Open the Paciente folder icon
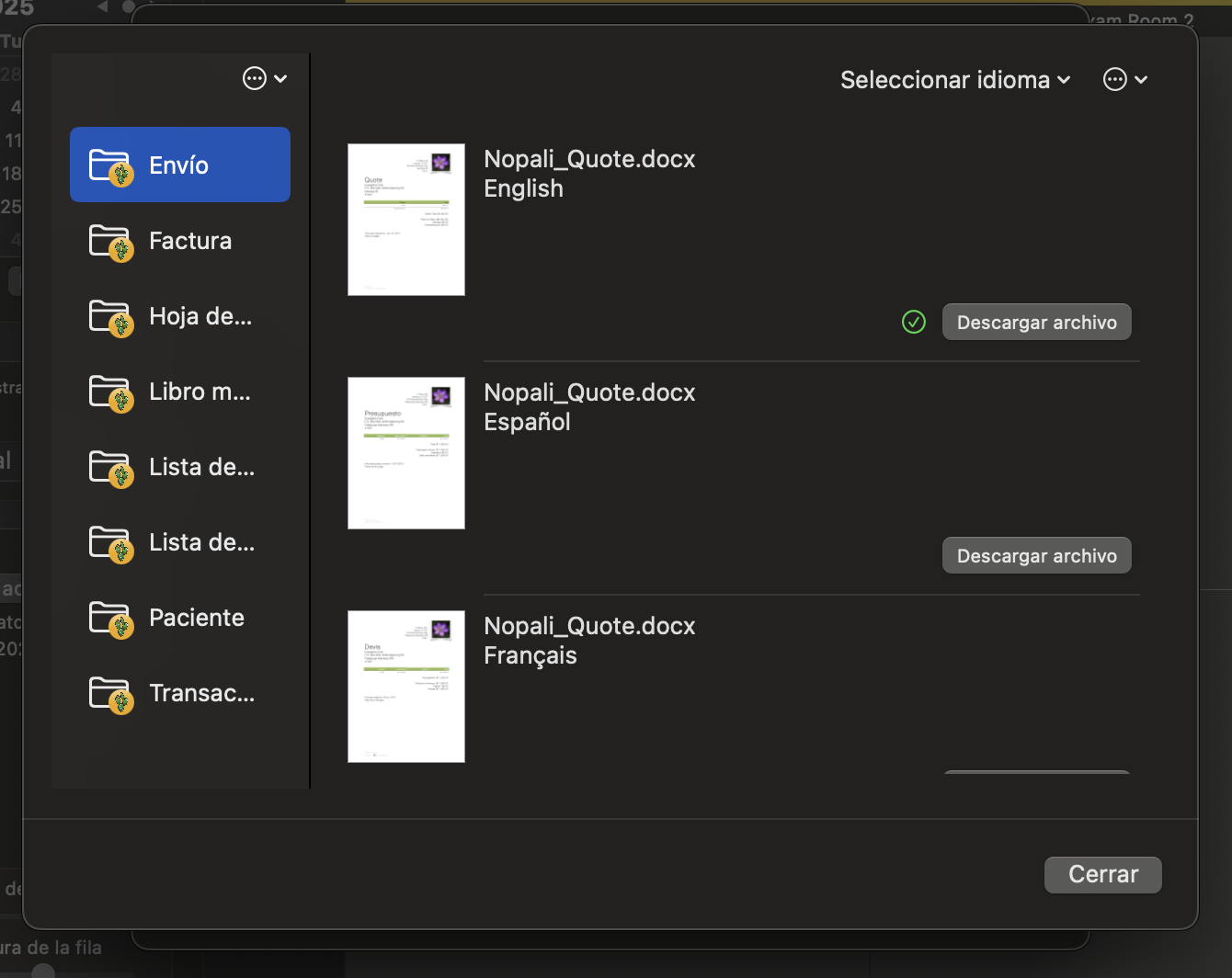1232x978 pixels. [x=111, y=619]
